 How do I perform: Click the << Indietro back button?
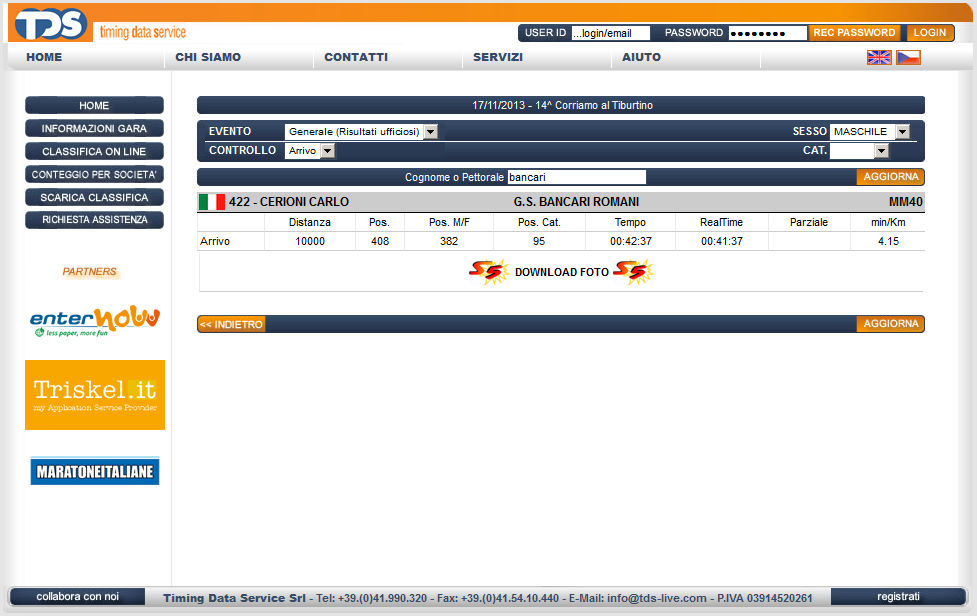[231, 324]
